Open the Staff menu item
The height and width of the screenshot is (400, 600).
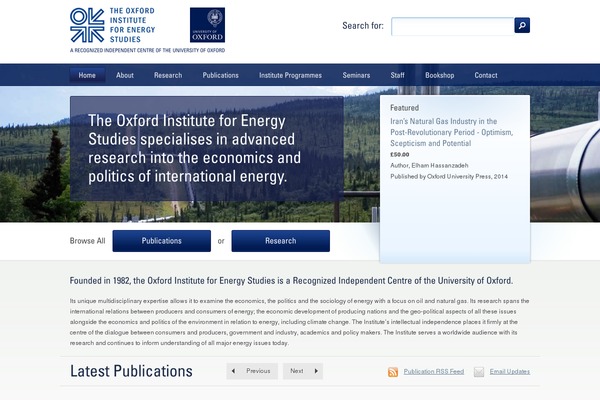click(x=398, y=75)
